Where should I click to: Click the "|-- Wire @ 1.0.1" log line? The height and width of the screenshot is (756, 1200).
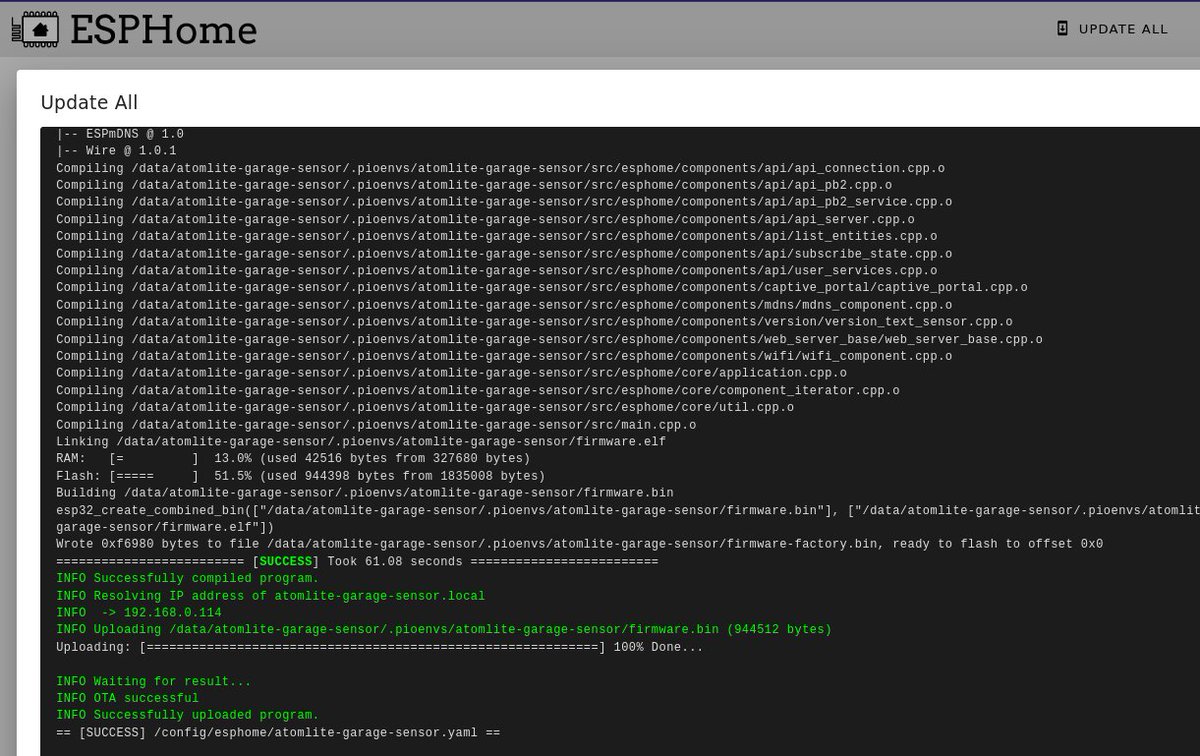click(x=116, y=151)
